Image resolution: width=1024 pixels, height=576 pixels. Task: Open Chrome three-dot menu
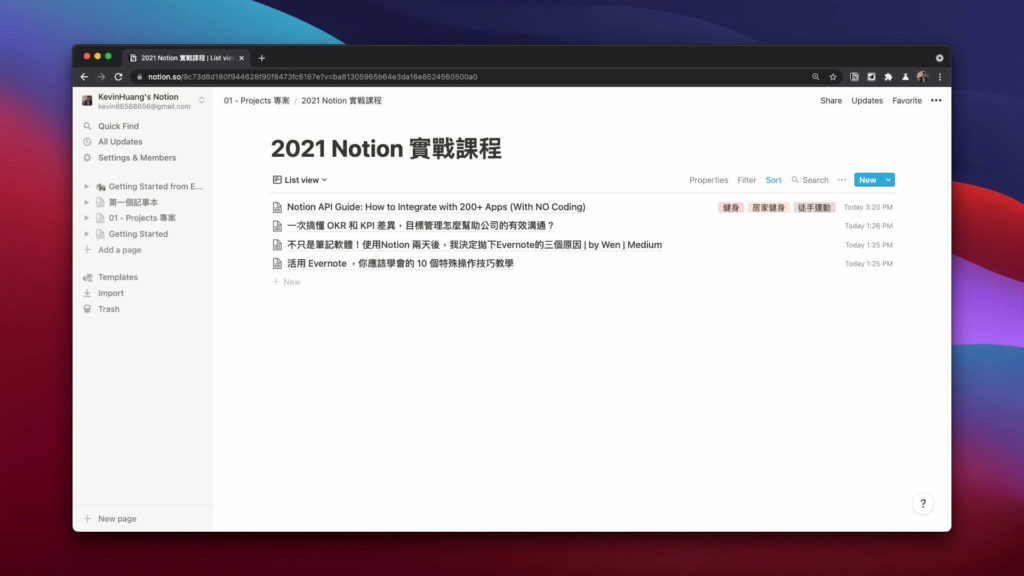[940, 77]
